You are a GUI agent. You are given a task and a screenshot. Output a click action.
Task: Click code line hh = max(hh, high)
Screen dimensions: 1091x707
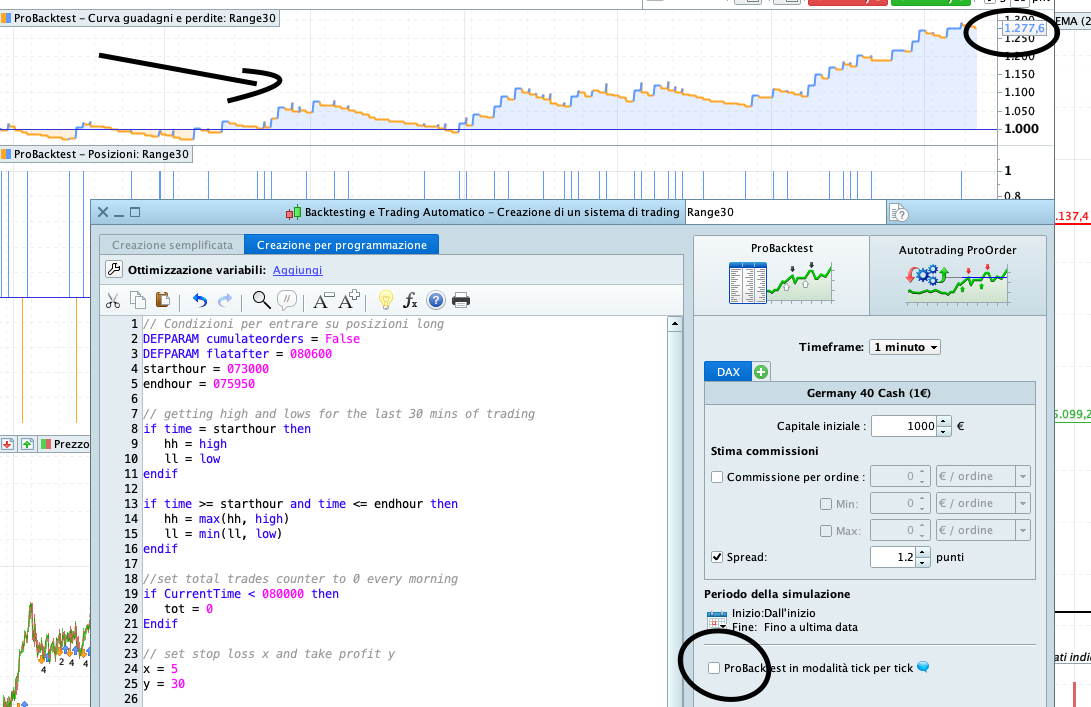click(227, 518)
